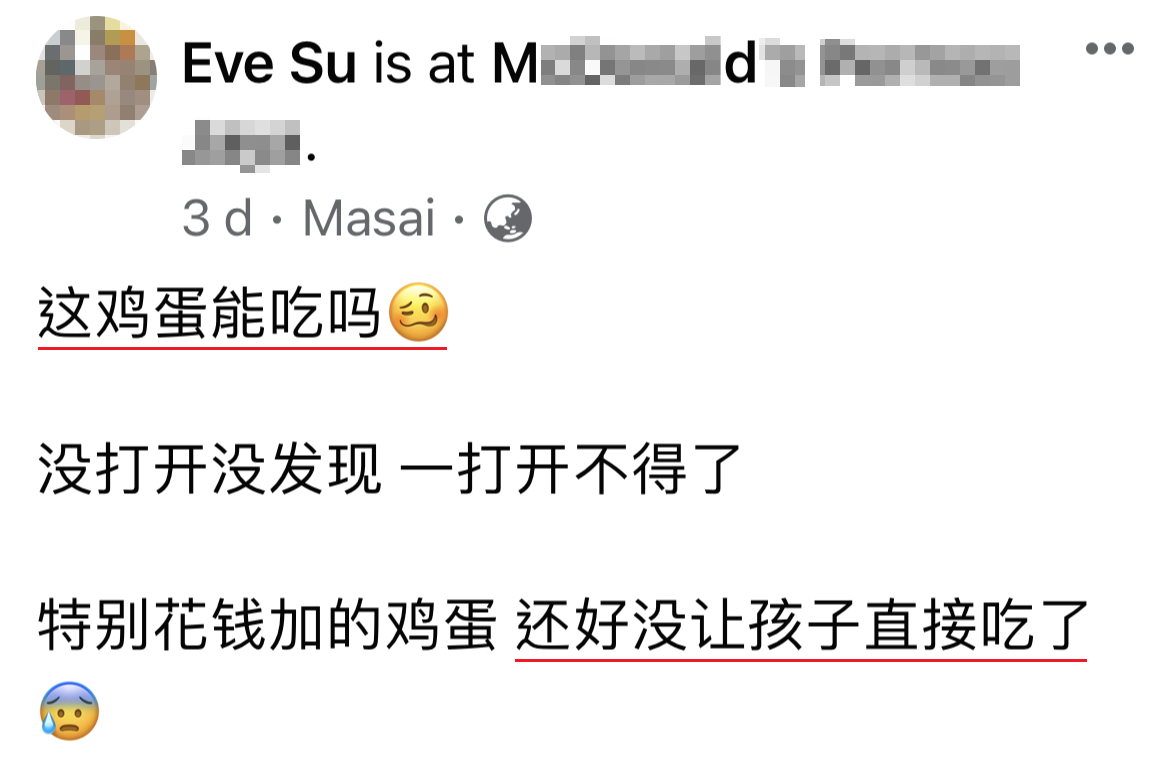Click the phrase '特别花钱加的鸡蛋'
This screenshot has height=769, width=1170.
click(267, 625)
